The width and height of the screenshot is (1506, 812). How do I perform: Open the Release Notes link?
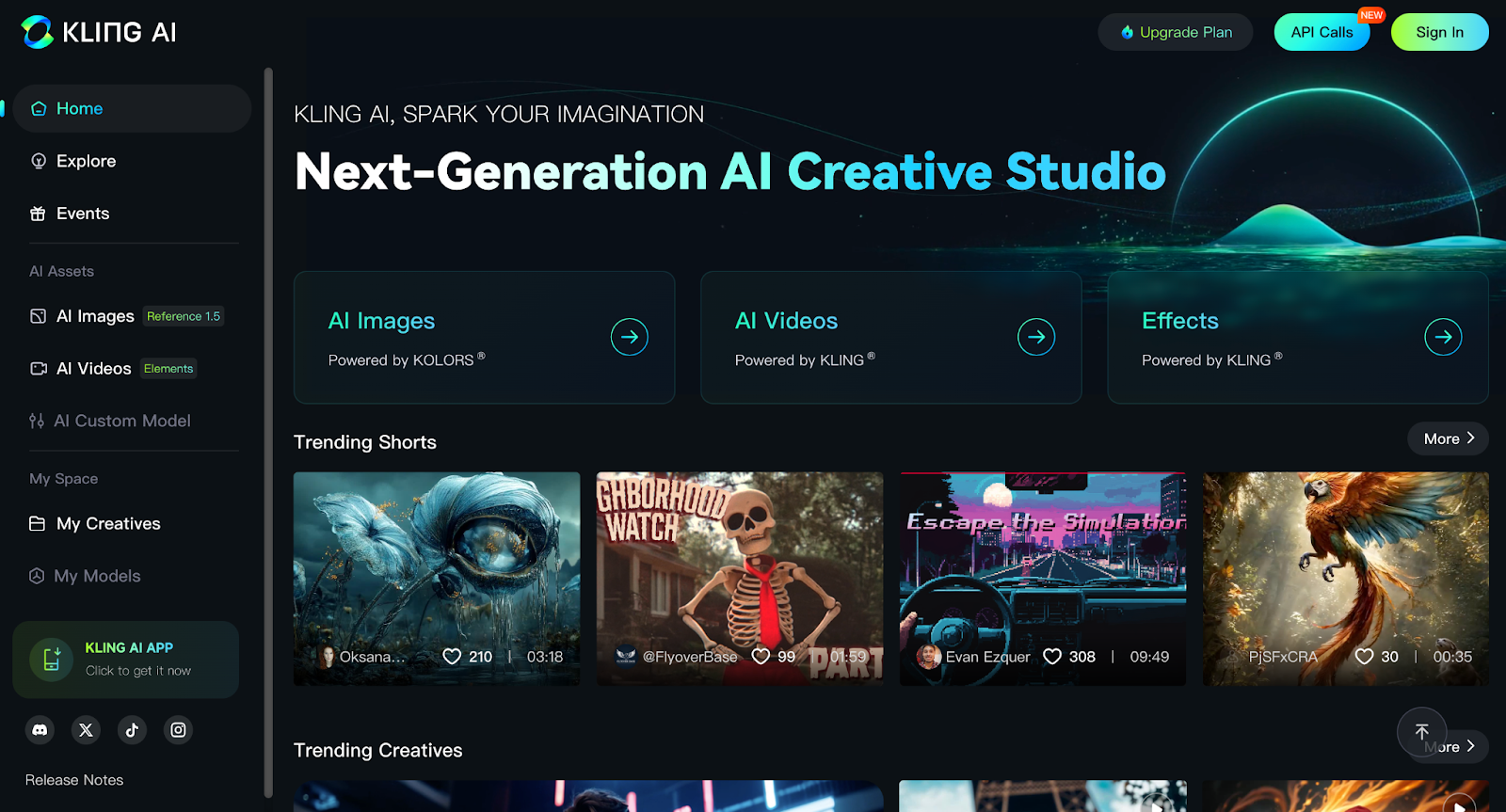pos(74,780)
